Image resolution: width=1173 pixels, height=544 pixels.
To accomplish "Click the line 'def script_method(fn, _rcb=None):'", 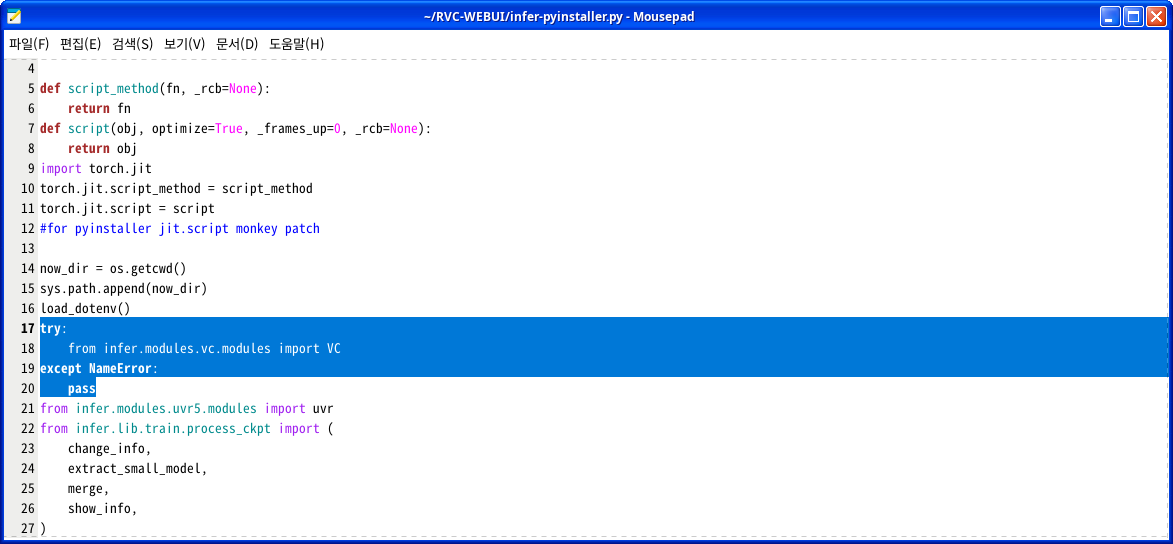I will 155,88.
